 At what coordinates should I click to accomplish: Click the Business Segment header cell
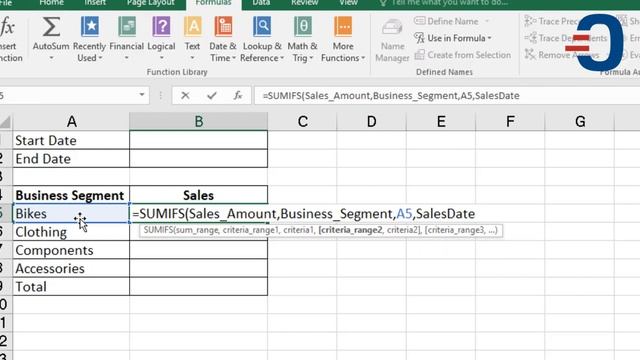point(71,195)
